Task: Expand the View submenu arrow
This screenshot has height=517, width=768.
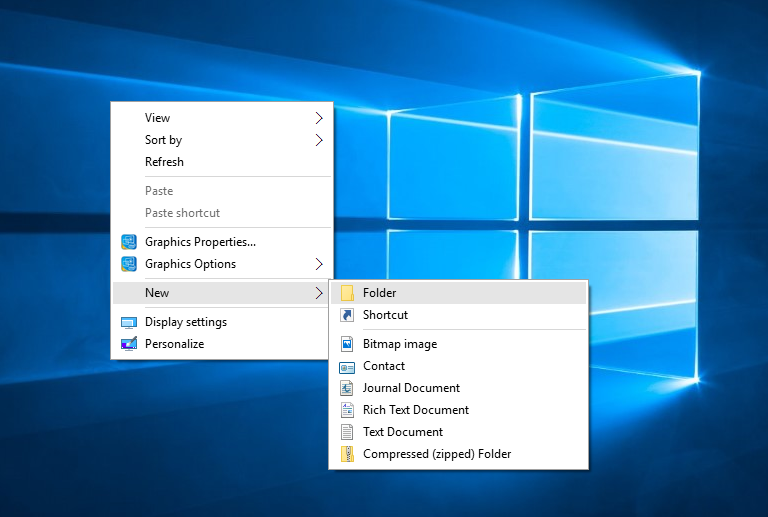Action: click(x=319, y=118)
